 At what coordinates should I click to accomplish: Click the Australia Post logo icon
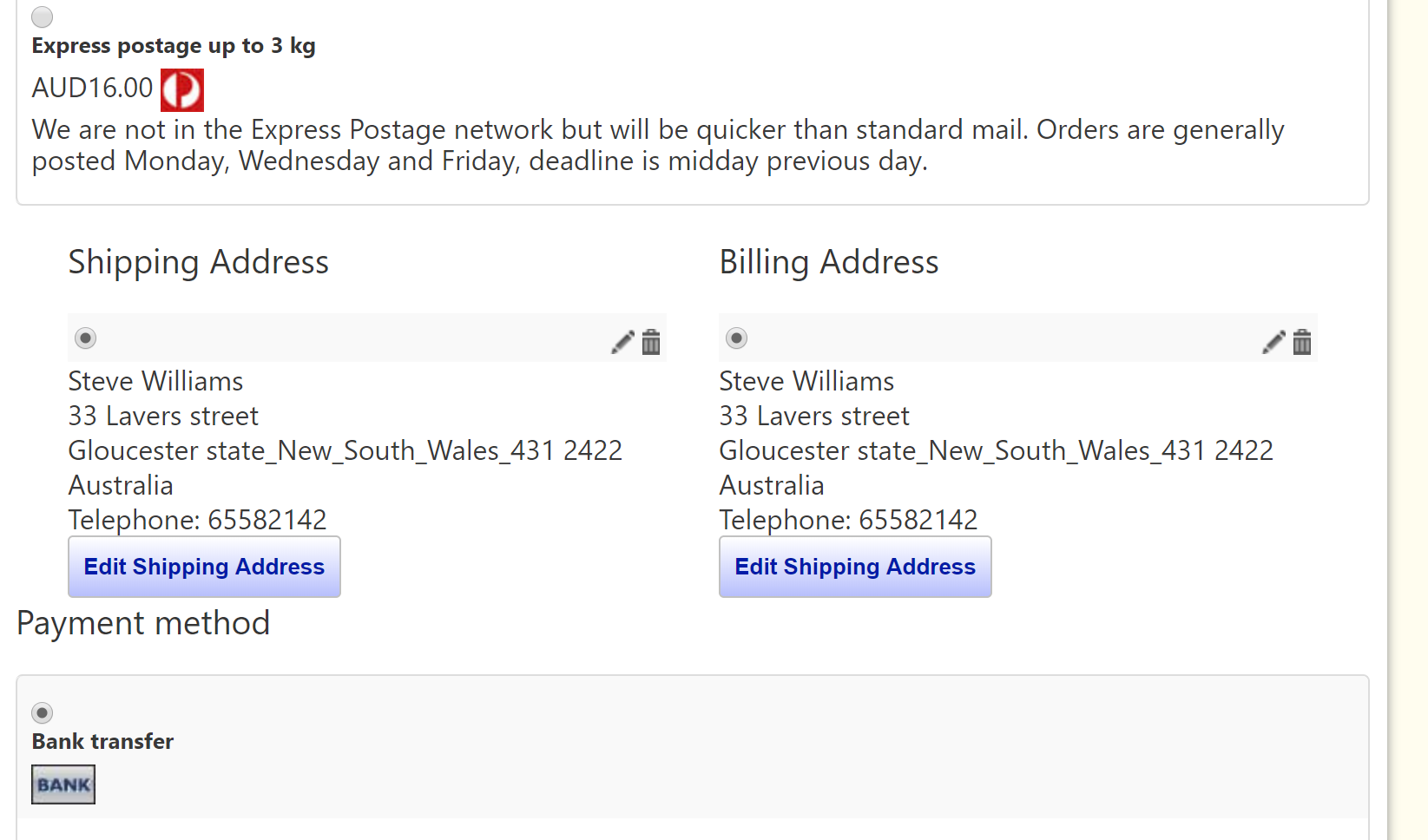182,90
